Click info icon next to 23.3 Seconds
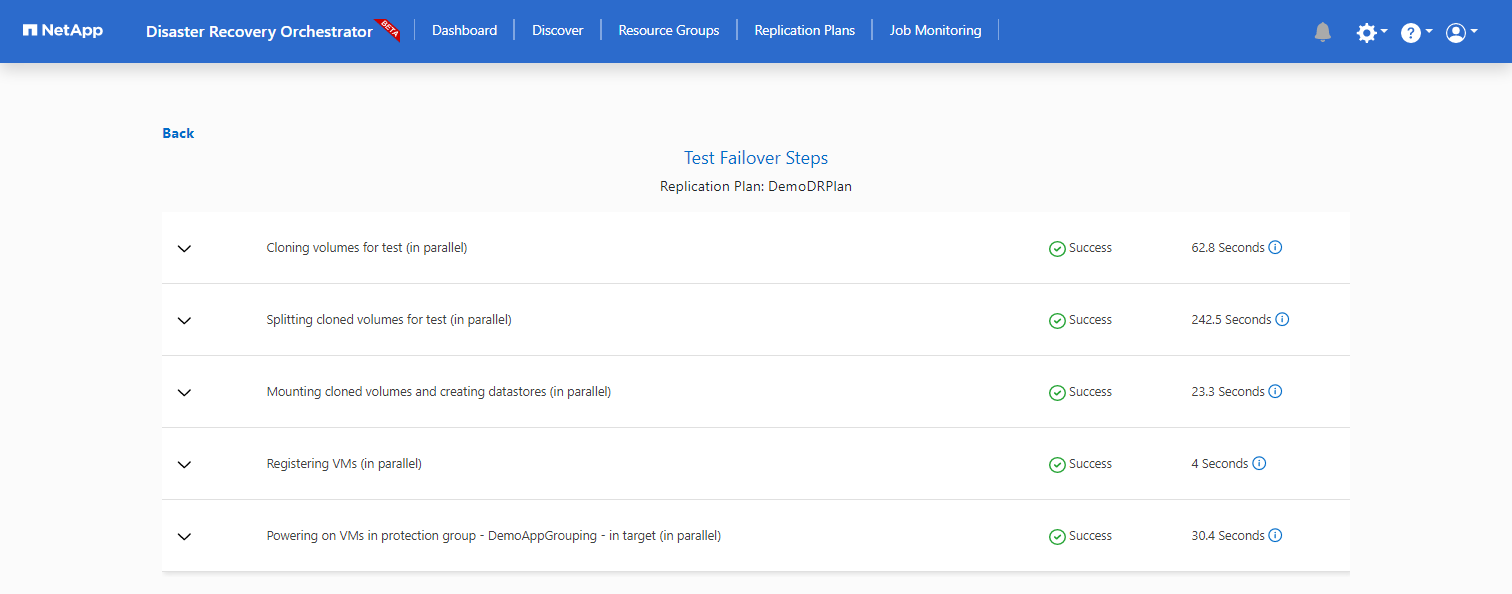The image size is (1512, 594). (x=1276, y=392)
